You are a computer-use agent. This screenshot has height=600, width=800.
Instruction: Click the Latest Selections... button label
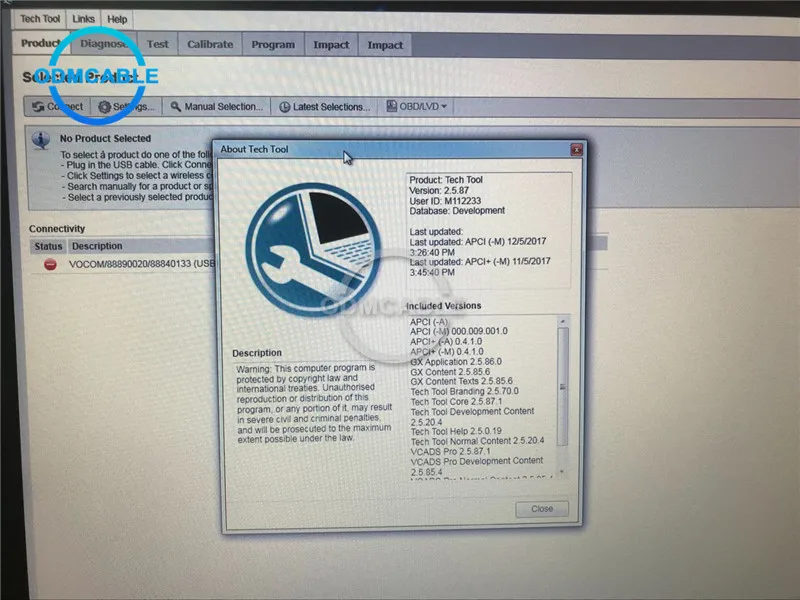pos(332,107)
